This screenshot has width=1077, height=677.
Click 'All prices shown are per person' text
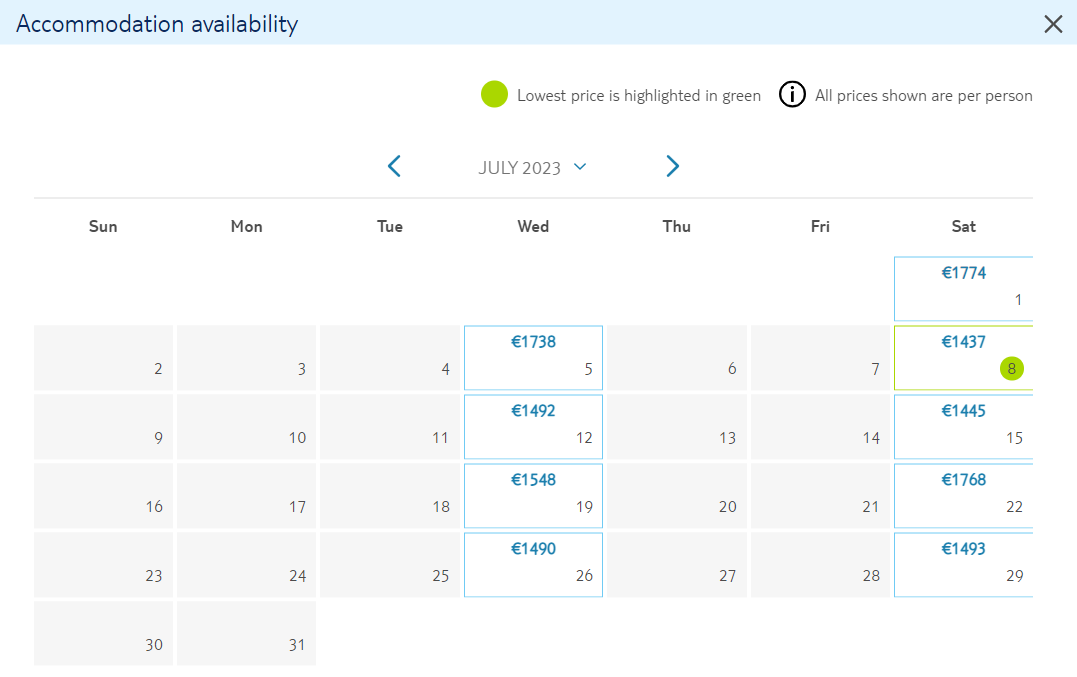[923, 95]
